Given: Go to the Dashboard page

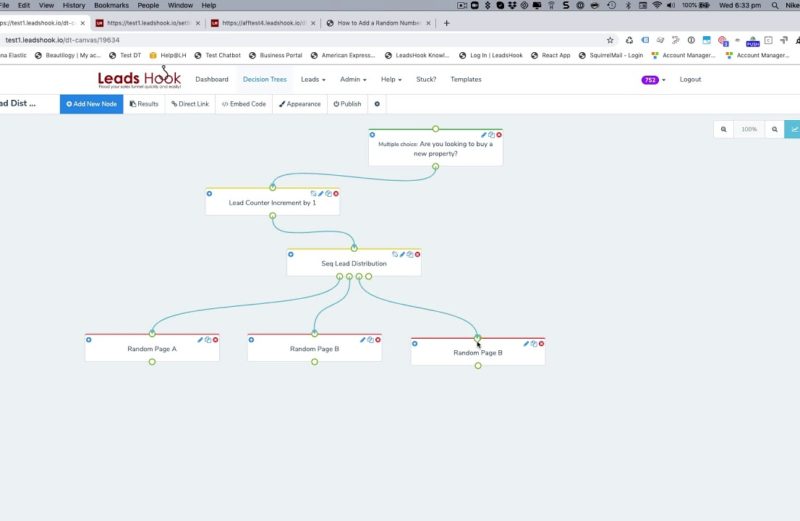Looking at the screenshot, I should [212, 79].
